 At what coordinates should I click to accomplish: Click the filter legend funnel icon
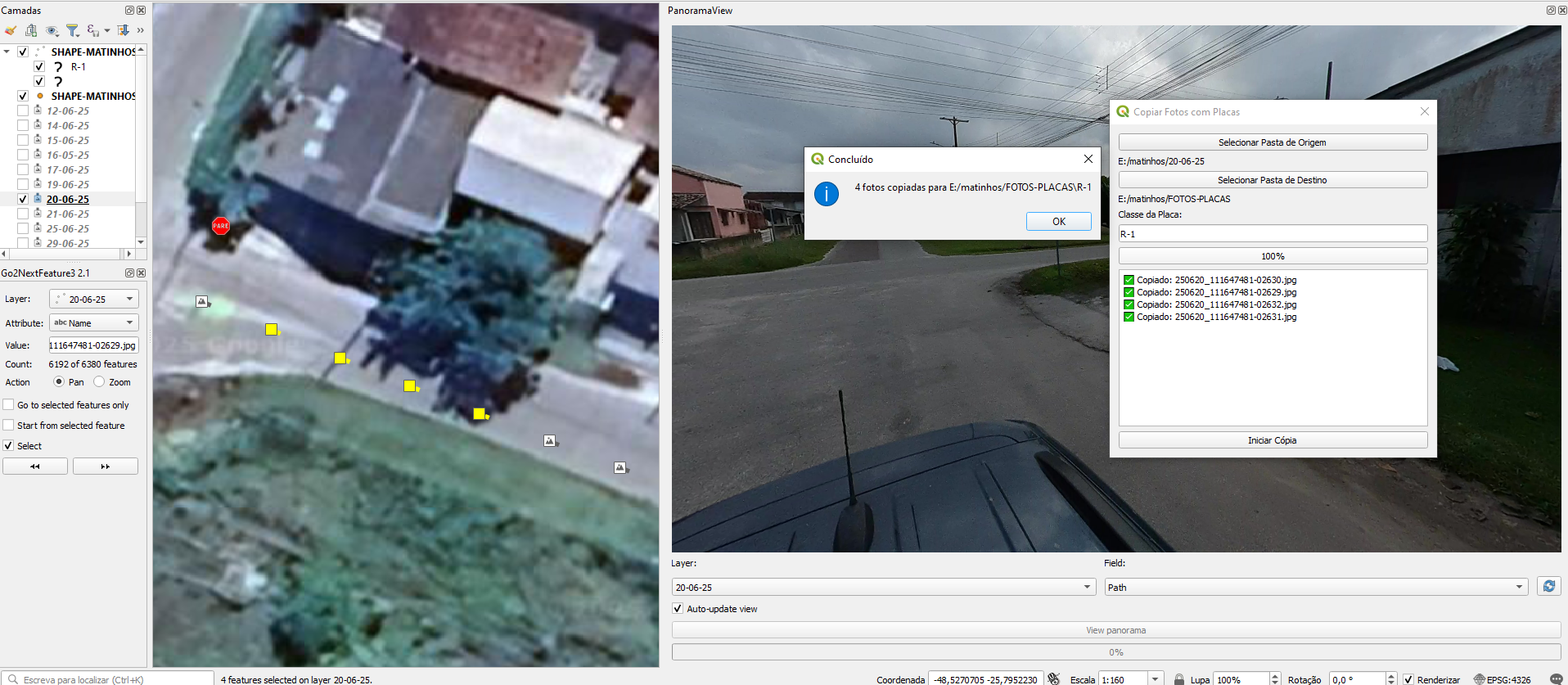point(73,31)
